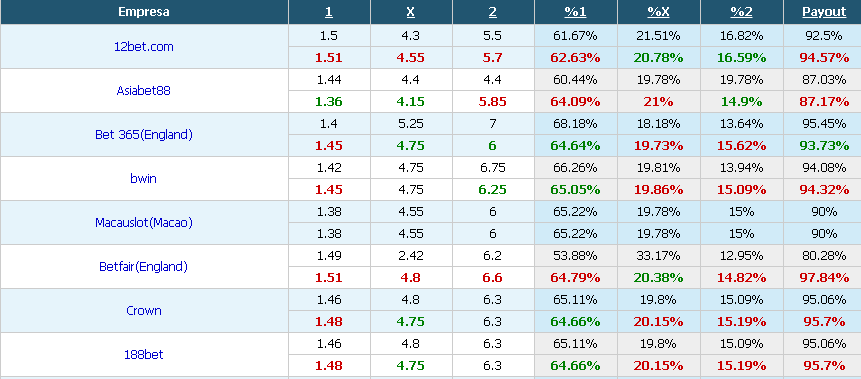The image size is (861, 379).
Task: Open the Asiabet88 bookmaker link
Action: click(143, 91)
